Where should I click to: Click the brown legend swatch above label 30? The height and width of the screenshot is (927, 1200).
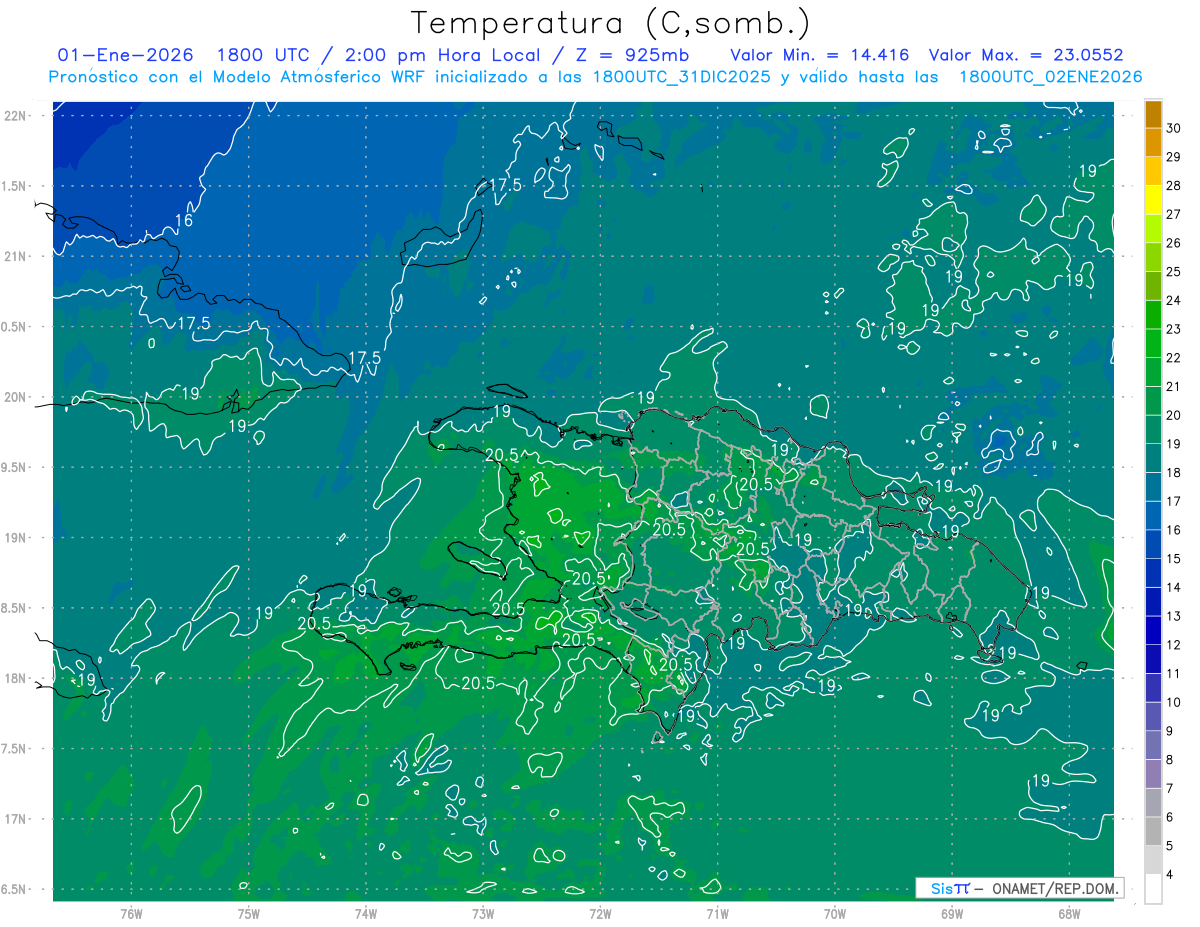[x=1153, y=114]
